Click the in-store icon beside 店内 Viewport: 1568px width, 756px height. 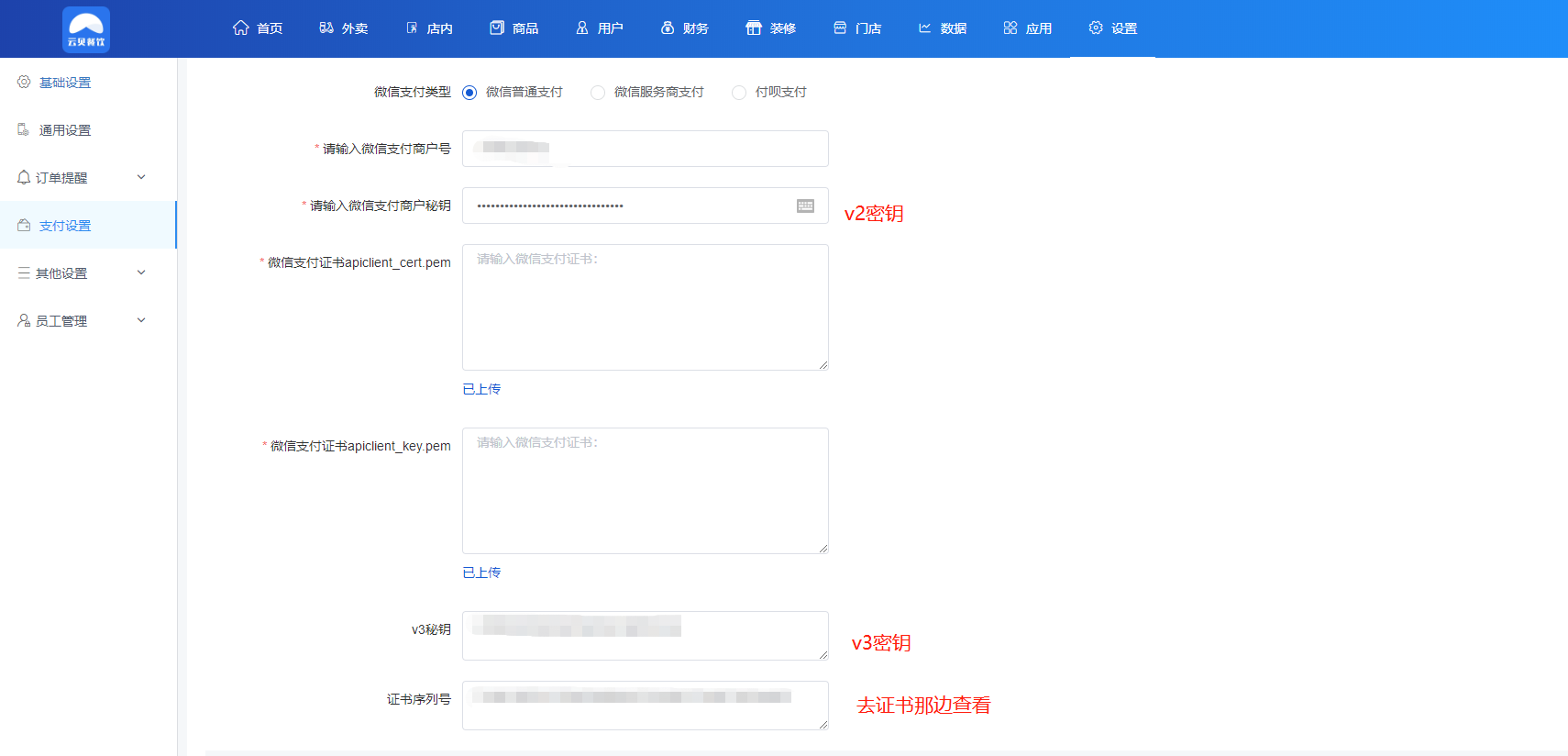pyautogui.click(x=412, y=28)
